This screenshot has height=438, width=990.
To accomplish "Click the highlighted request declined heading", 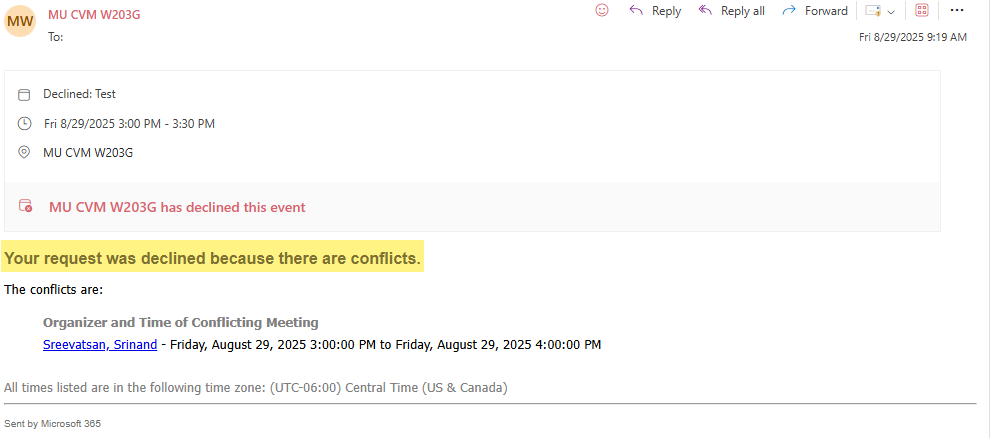I will 212,259.
